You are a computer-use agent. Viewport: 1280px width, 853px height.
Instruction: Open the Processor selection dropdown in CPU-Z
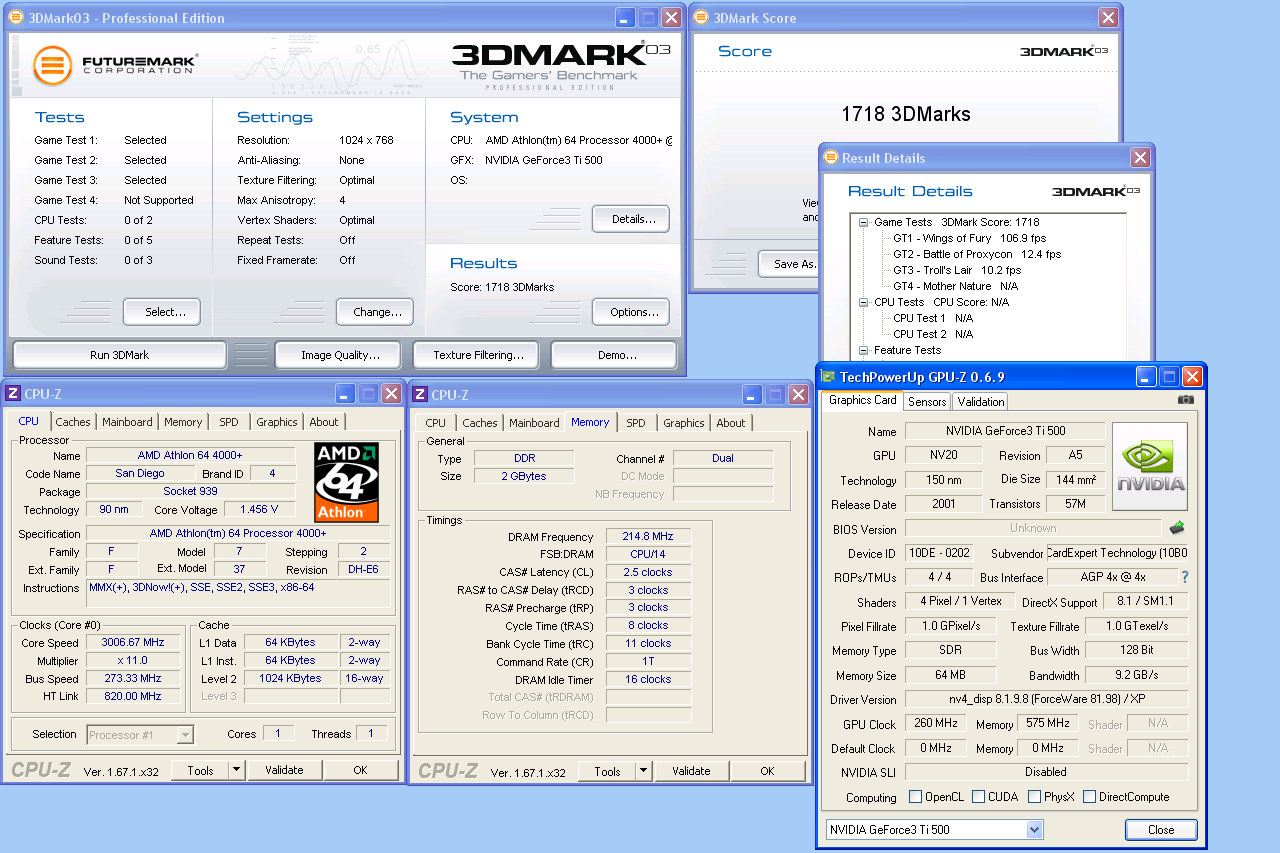click(184, 735)
